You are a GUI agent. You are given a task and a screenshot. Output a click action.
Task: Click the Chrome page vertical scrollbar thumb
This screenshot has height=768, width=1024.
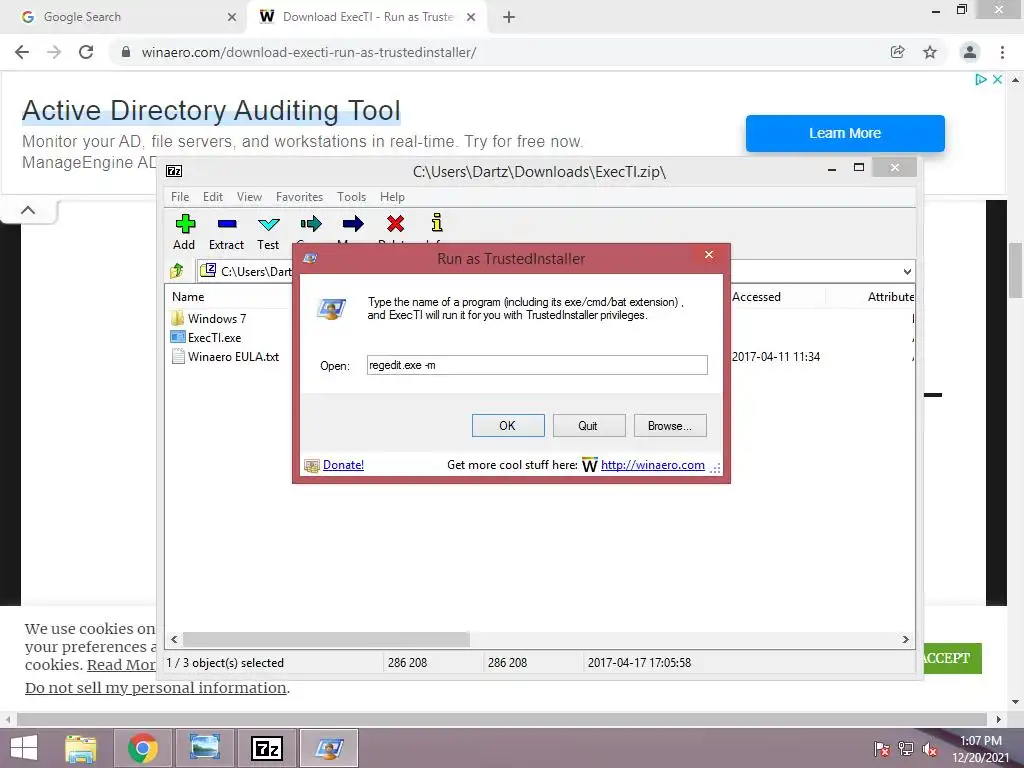1015,269
